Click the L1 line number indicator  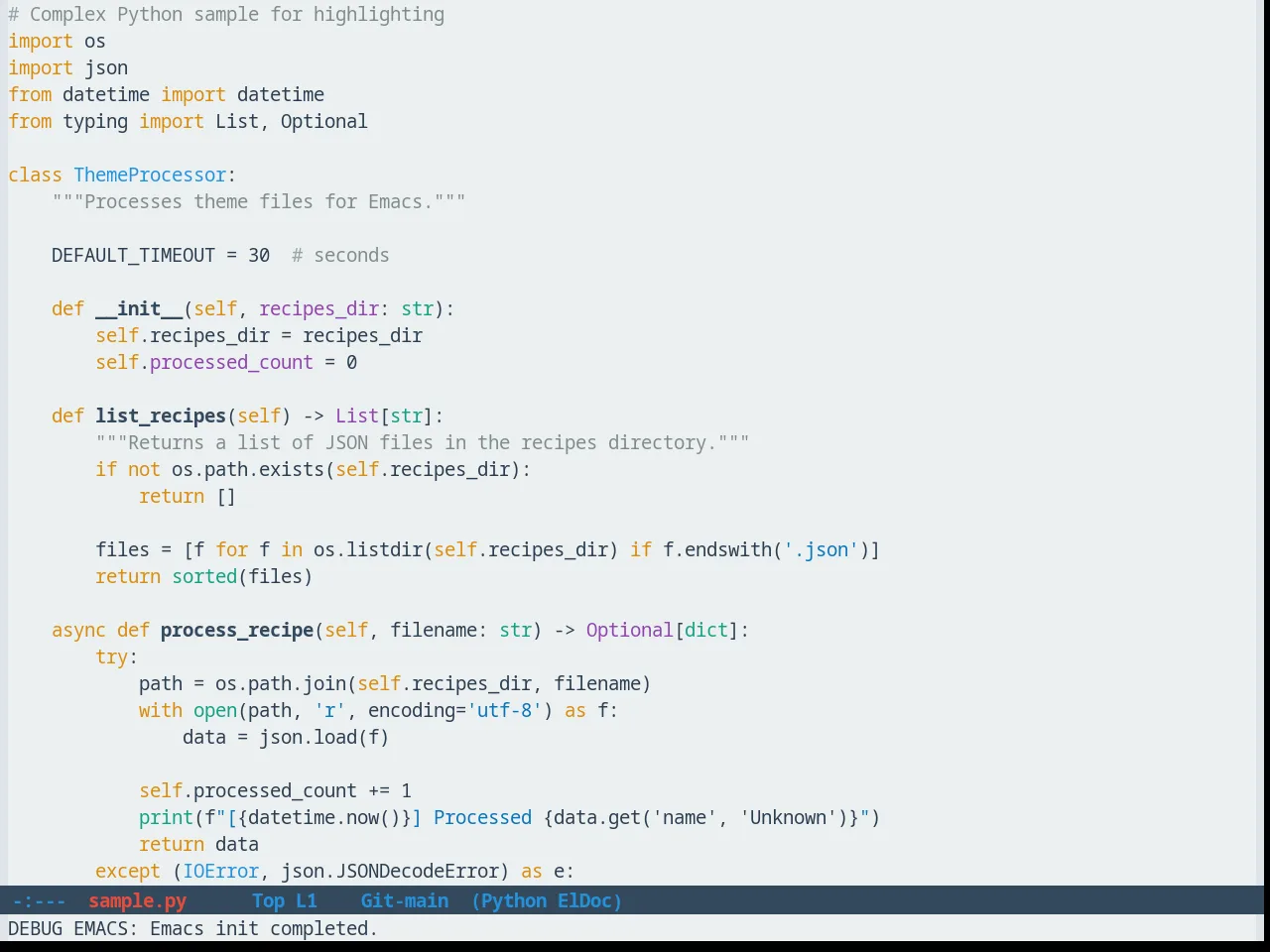pos(307,900)
